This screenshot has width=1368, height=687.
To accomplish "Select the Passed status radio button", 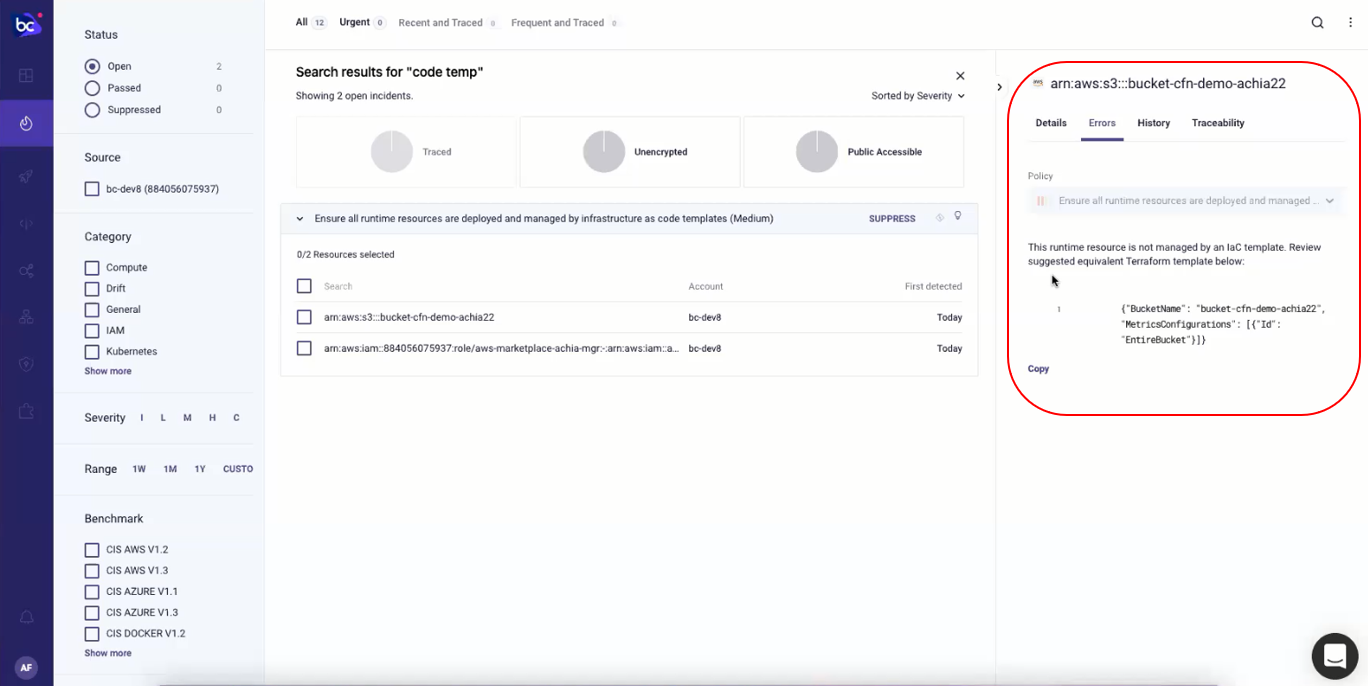I will coord(92,88).
